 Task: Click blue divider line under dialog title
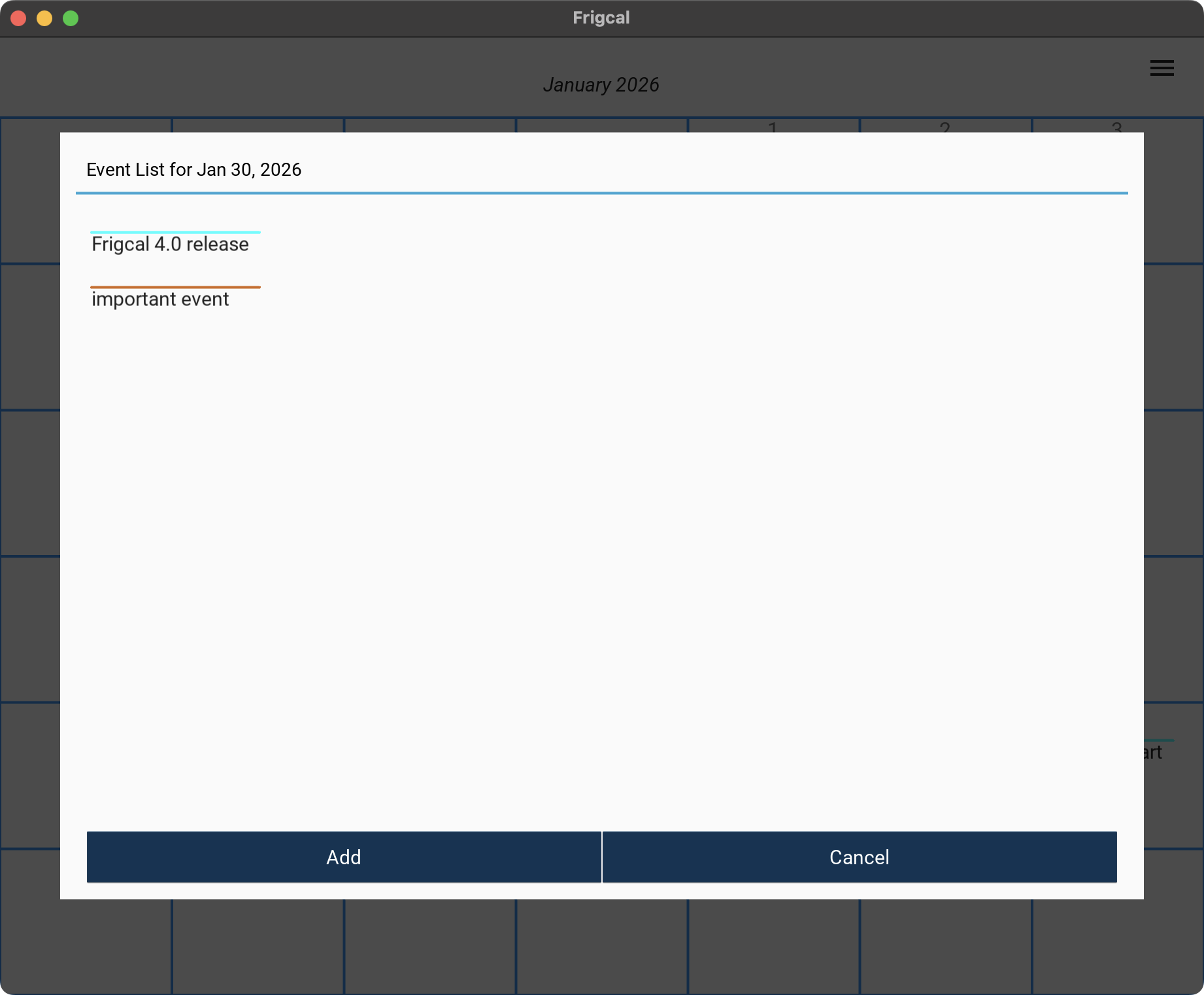coord(601,193)
